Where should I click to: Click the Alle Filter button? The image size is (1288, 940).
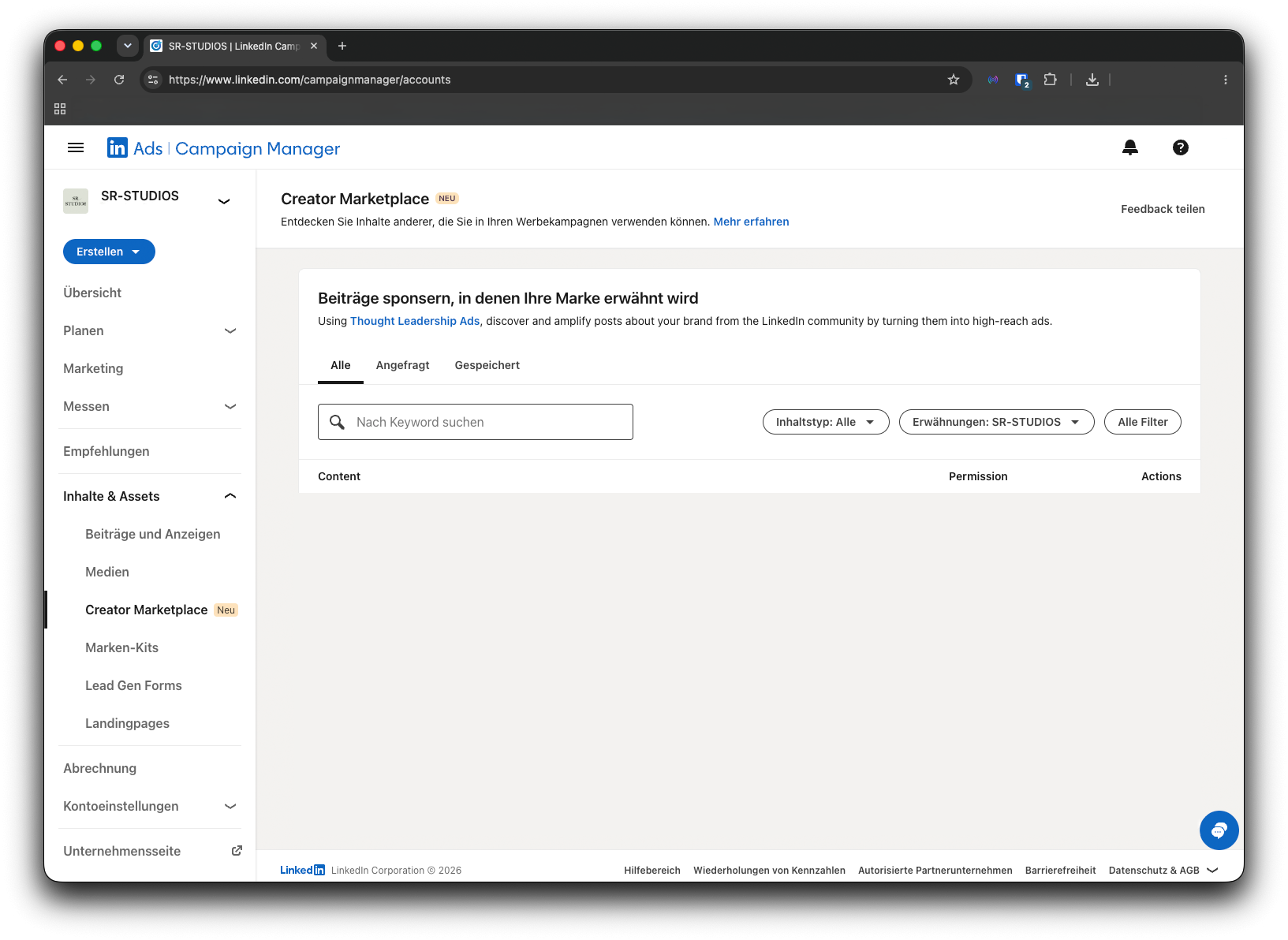coord(1143,422)
